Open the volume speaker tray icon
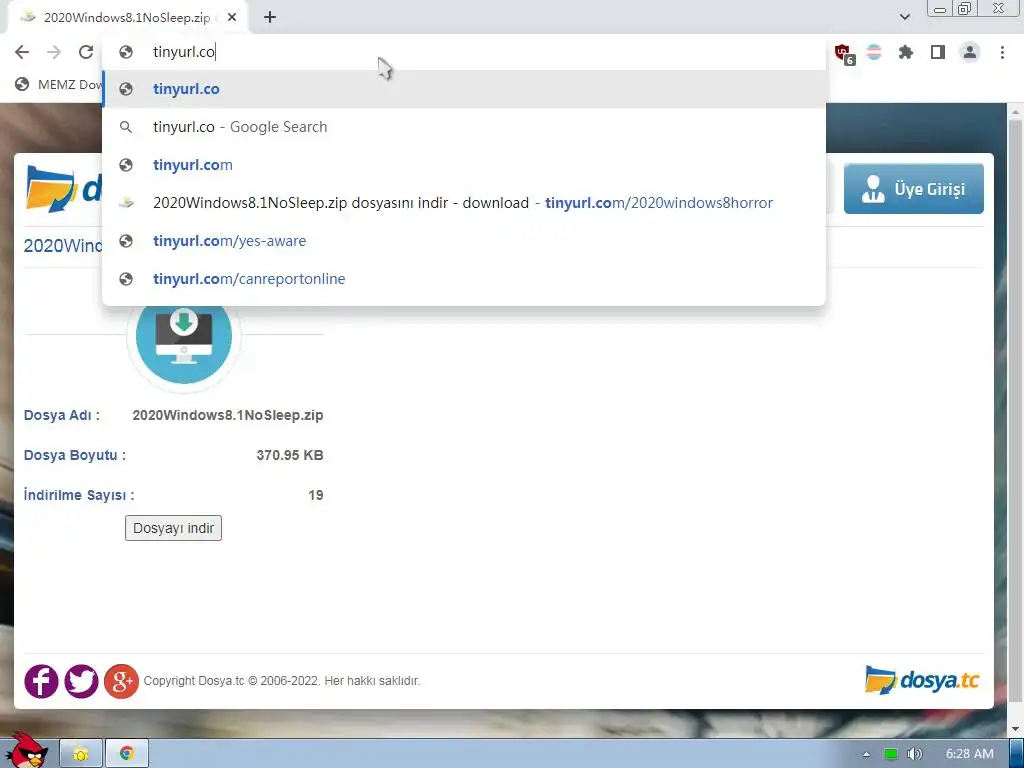Image resolution: width=1024 pixels, height=768 pixels. [x=915, y=754]
